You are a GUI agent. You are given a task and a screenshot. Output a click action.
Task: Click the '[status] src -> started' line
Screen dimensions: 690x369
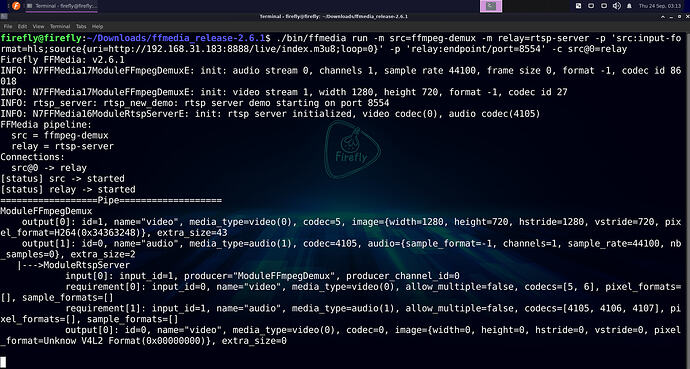tap(62, 179)
